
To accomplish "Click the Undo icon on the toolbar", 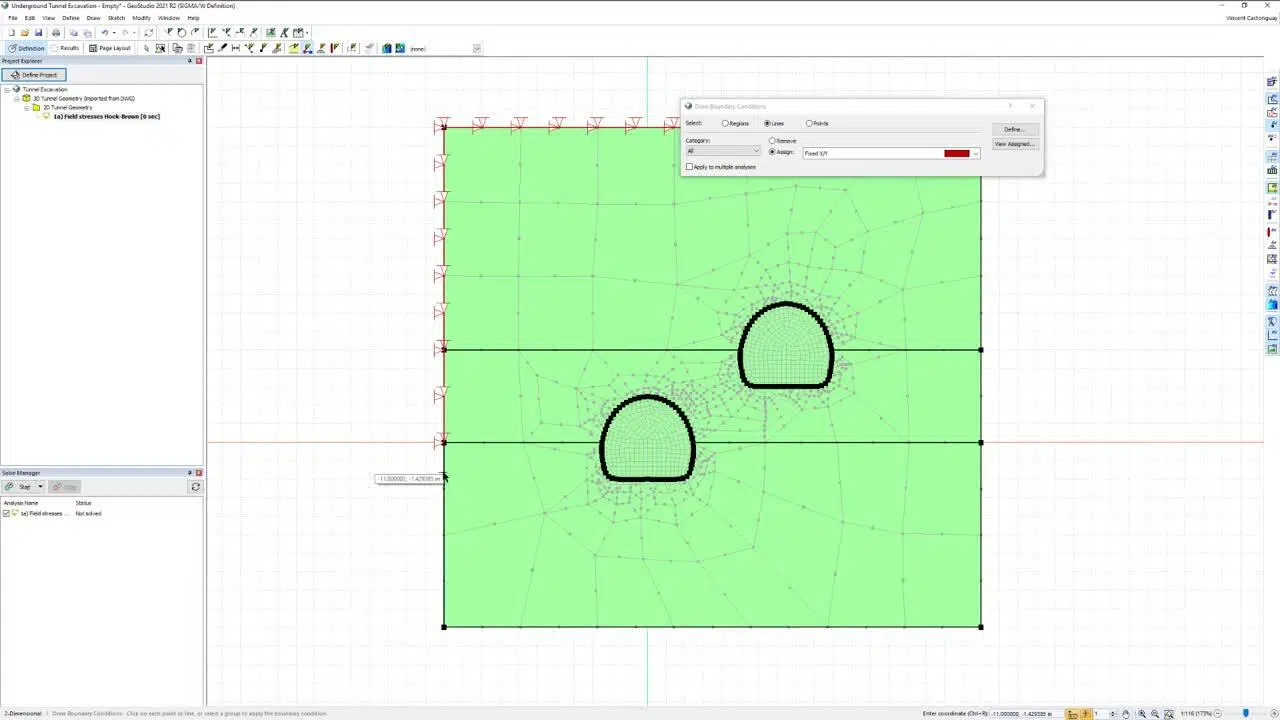I will tap(105, 32).
